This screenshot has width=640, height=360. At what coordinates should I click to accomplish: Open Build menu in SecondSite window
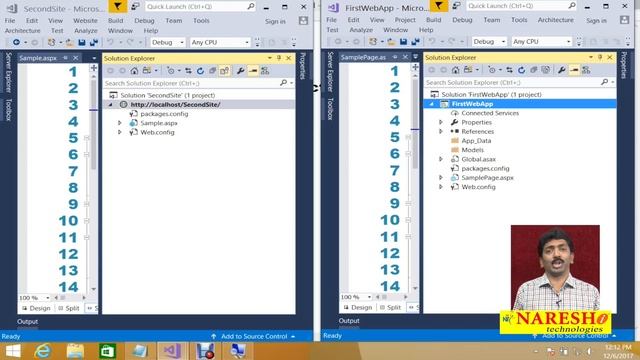pos(116,20)
